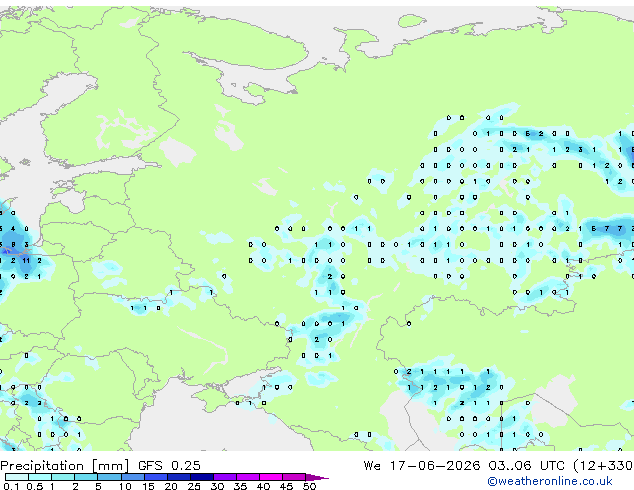This screenshot has width=634, height=490.
Task: Open the weatheronline.co.uk copyright link
Action: (x=550, y=482)
